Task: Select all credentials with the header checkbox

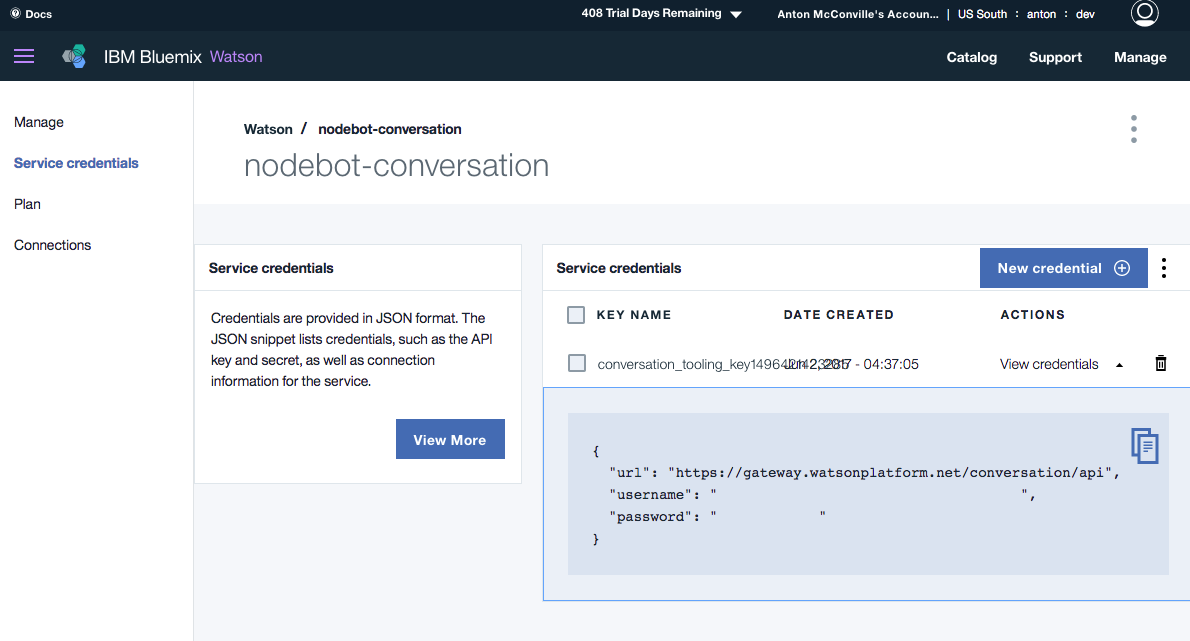Action: tap(576, 315)
